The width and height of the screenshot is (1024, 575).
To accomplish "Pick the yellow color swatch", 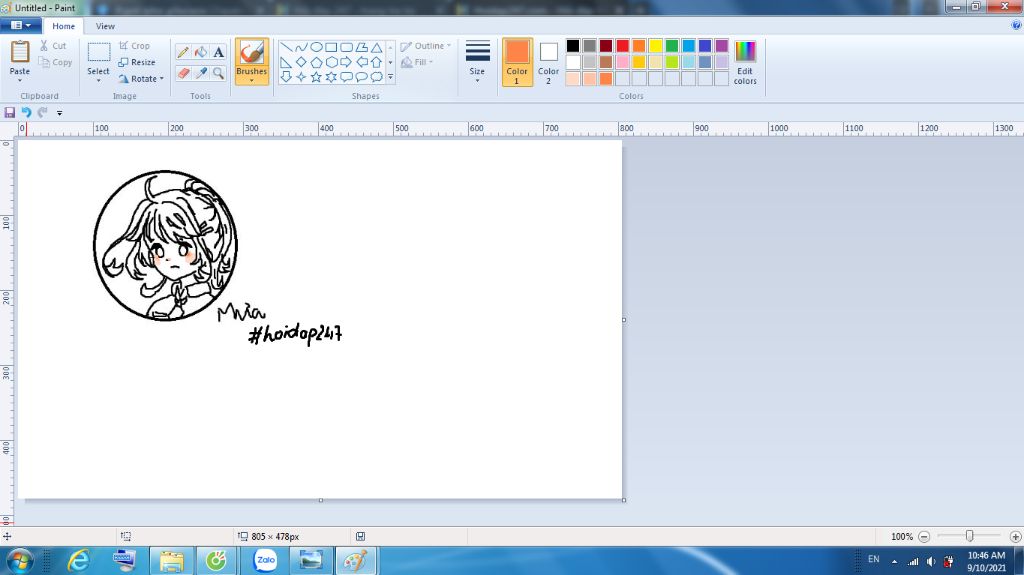I will click(x=656, y=46).
